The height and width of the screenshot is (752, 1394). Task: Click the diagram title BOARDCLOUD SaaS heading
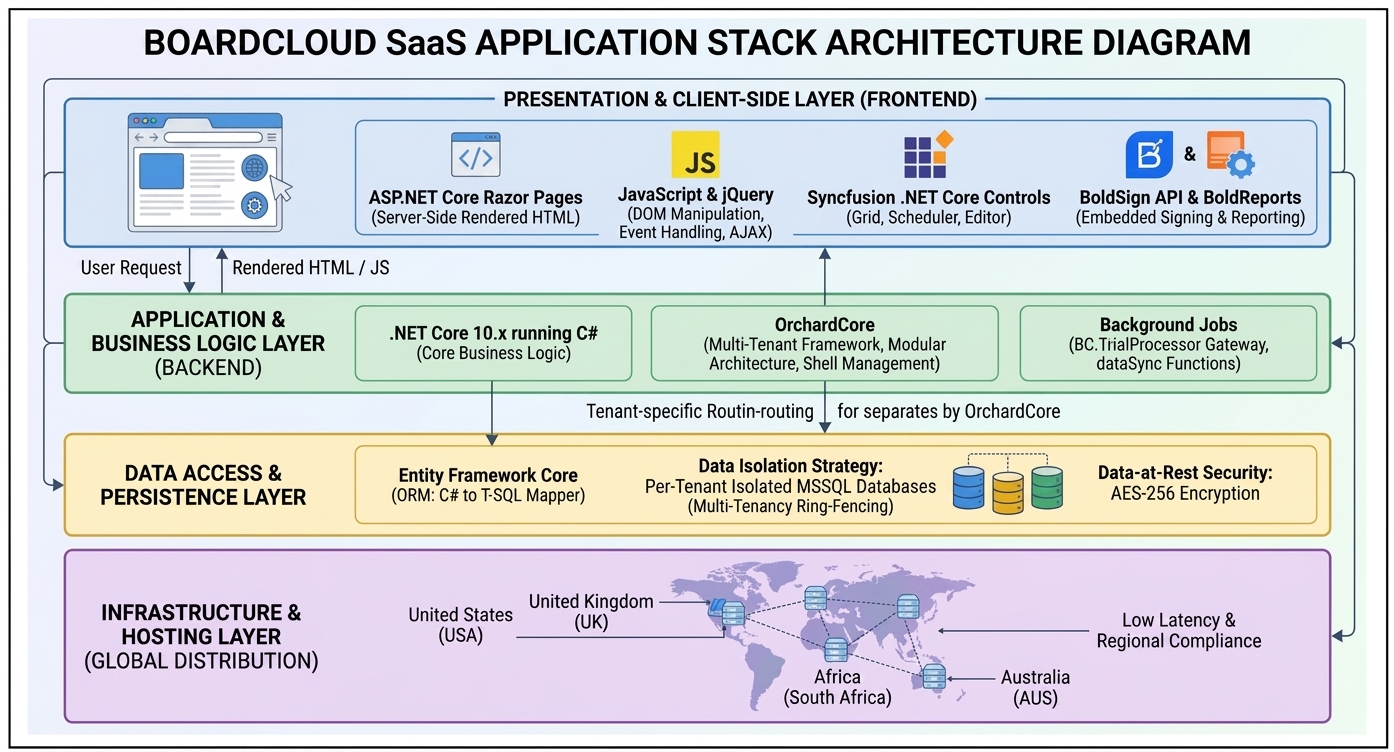point(697,42)
